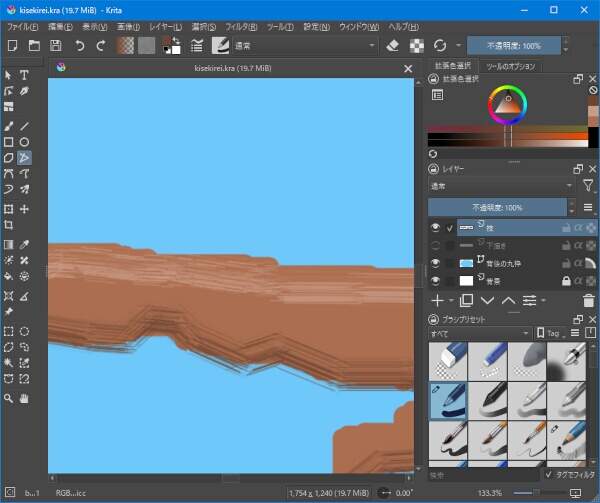Close the kisekirei.kra document tab

(407, 68)
